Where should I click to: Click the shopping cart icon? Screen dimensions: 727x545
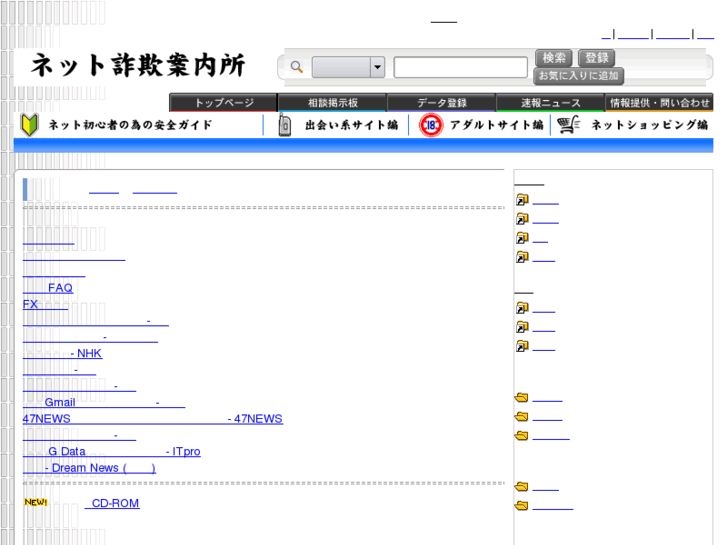568,125
